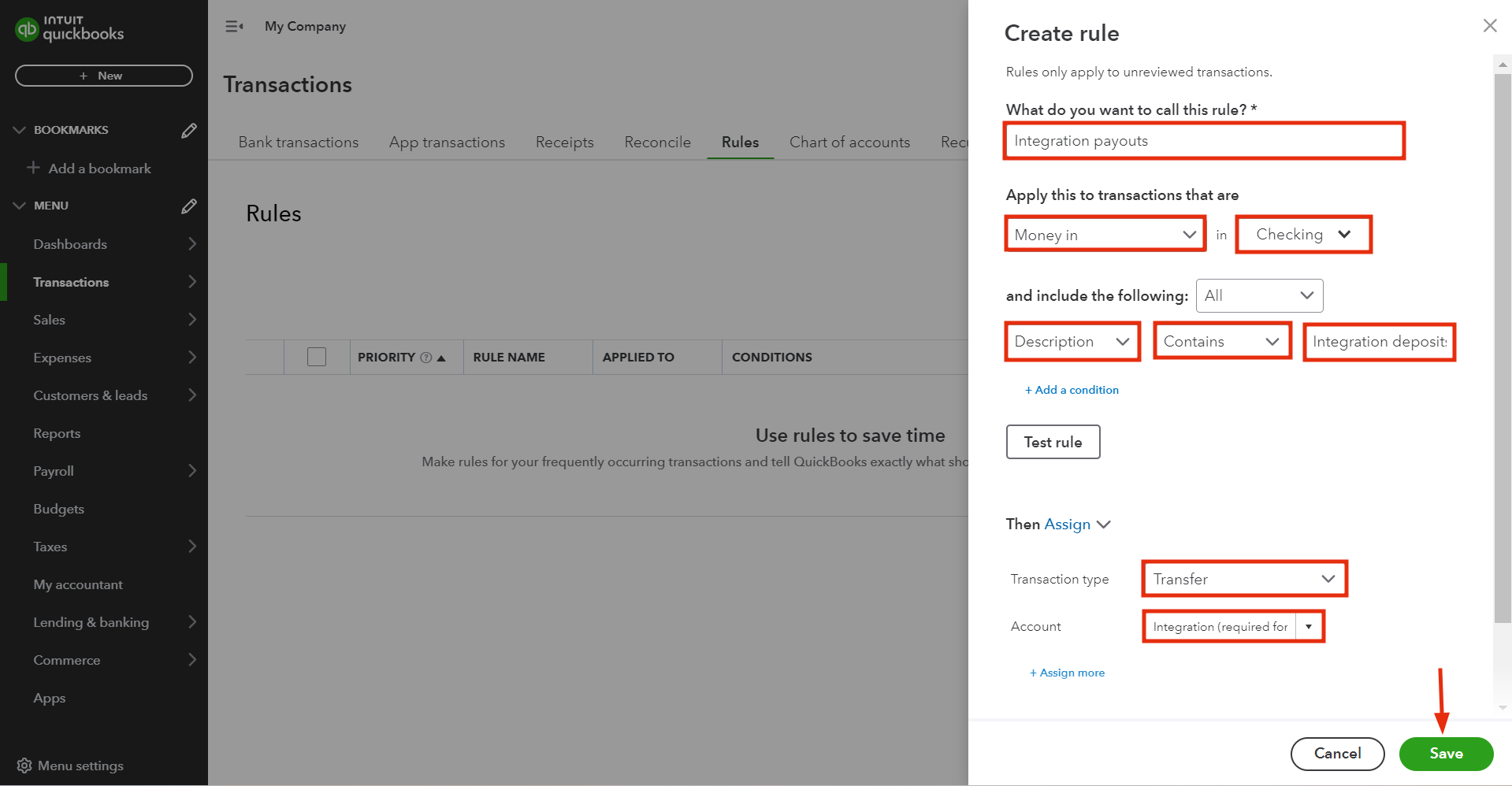
Task: Open the Checking account dropdown
Action: click(1302, 234)
